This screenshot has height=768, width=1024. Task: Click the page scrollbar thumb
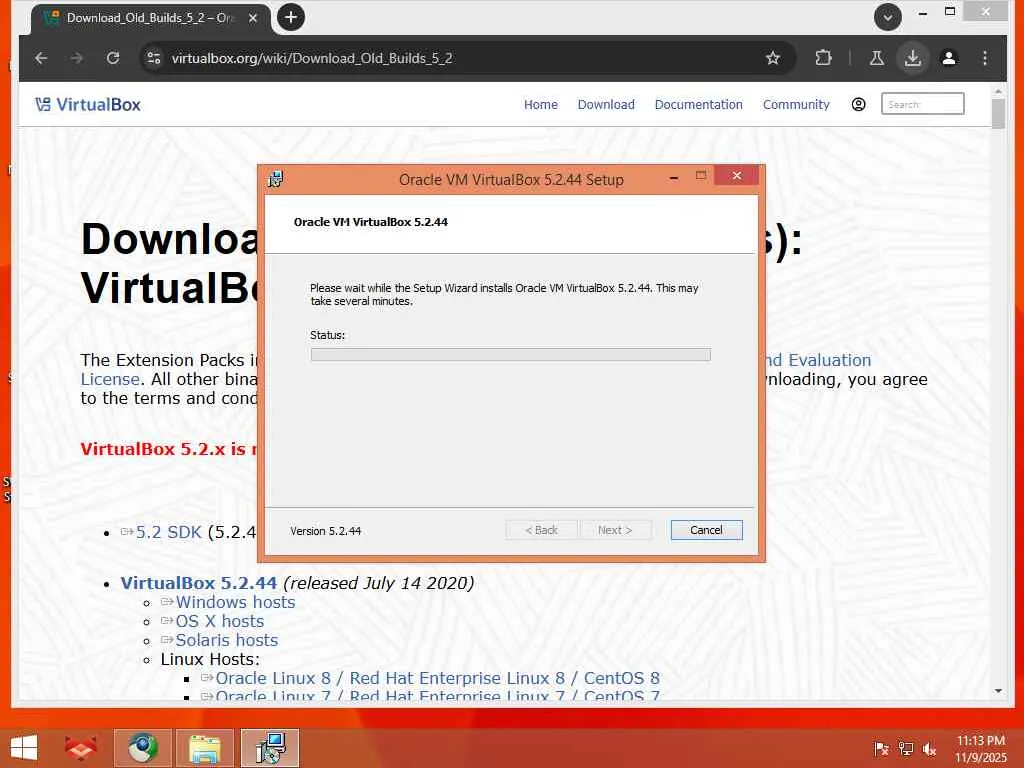click(x=998, y=114)
